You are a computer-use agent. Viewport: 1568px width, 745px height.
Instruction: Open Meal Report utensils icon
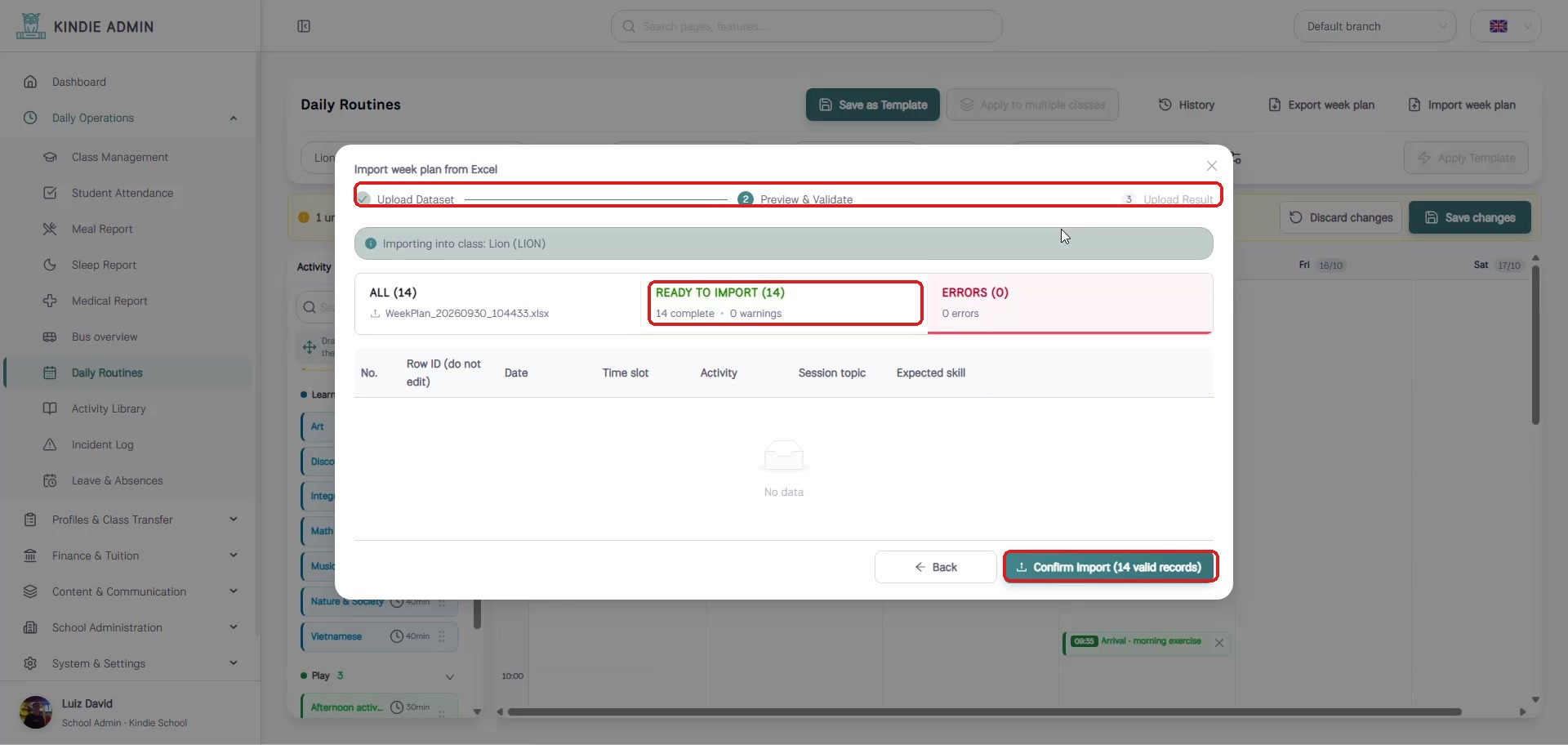pyautogui.click(x=50, y=229)
